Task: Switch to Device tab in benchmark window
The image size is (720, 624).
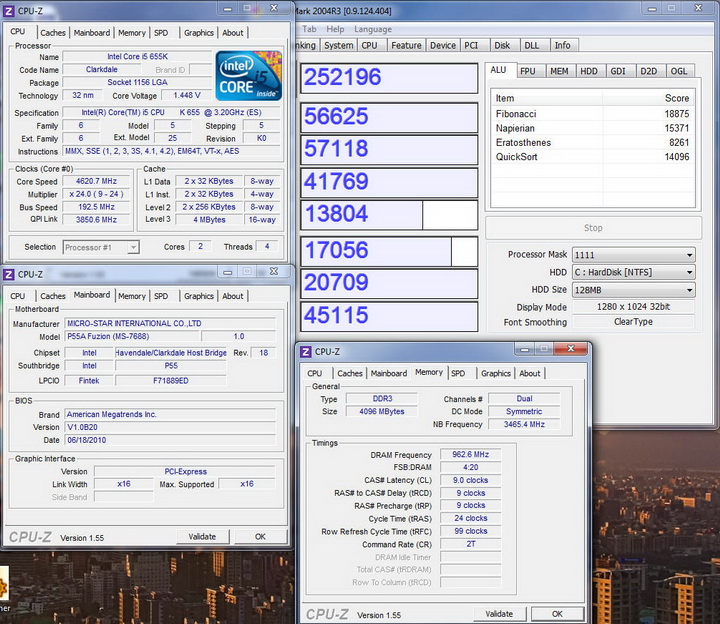Action: pos(443,45)
